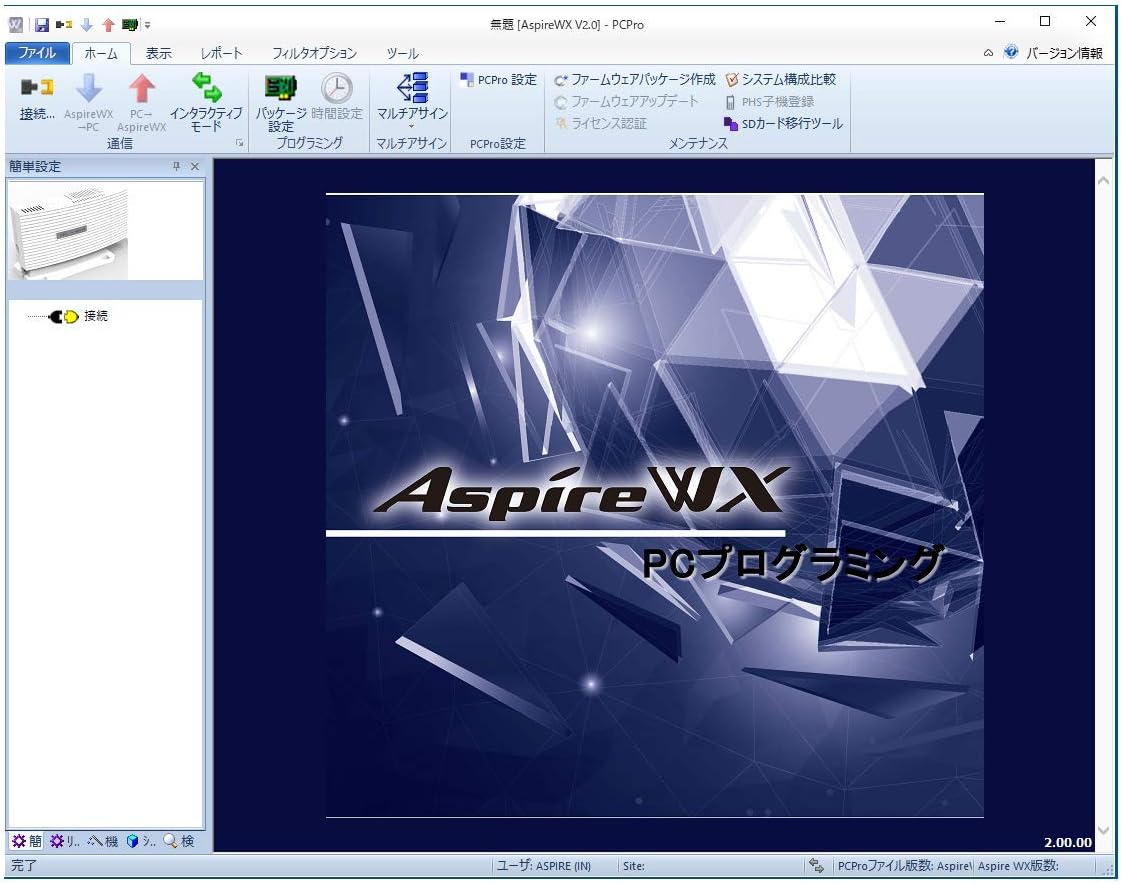Click the マルチアサイン group label

(x=411, y=144)
